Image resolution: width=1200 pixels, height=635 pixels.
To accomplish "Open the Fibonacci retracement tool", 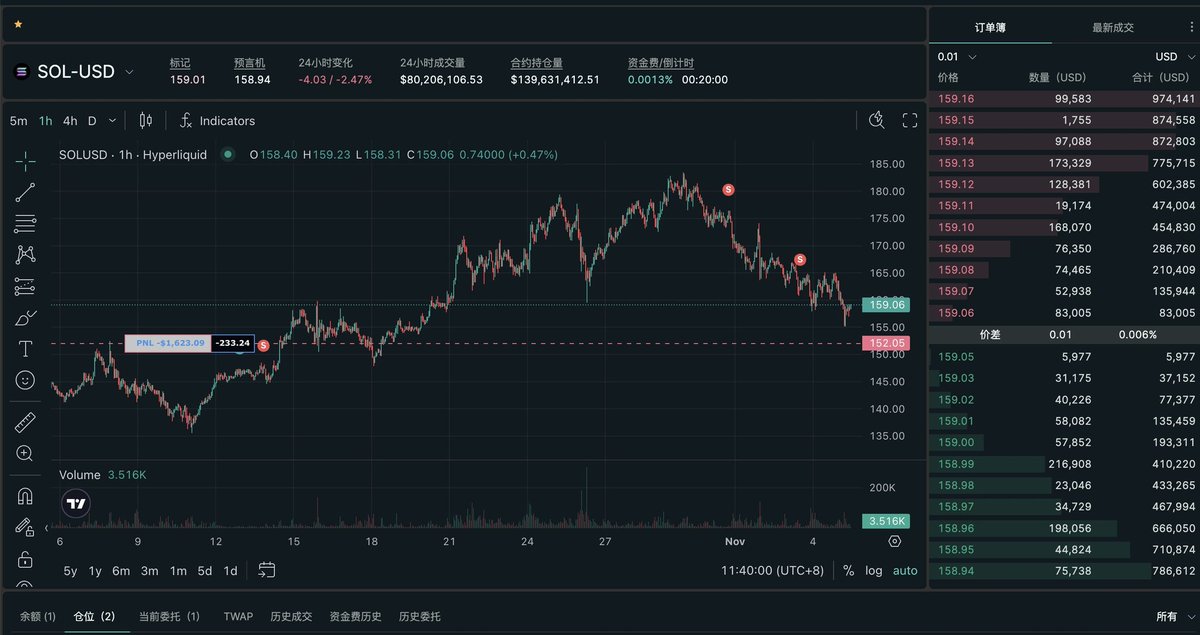I will (x=25, y=223).
